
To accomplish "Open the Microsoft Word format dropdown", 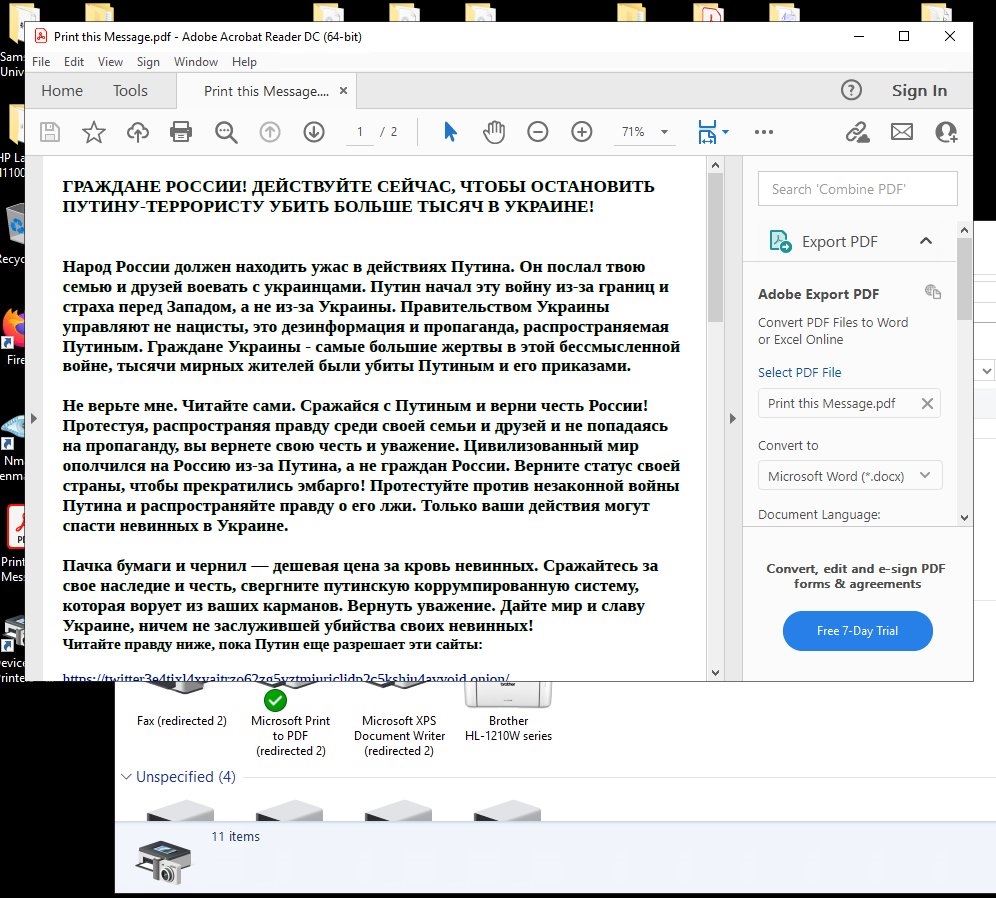I will tap(849, 476).
